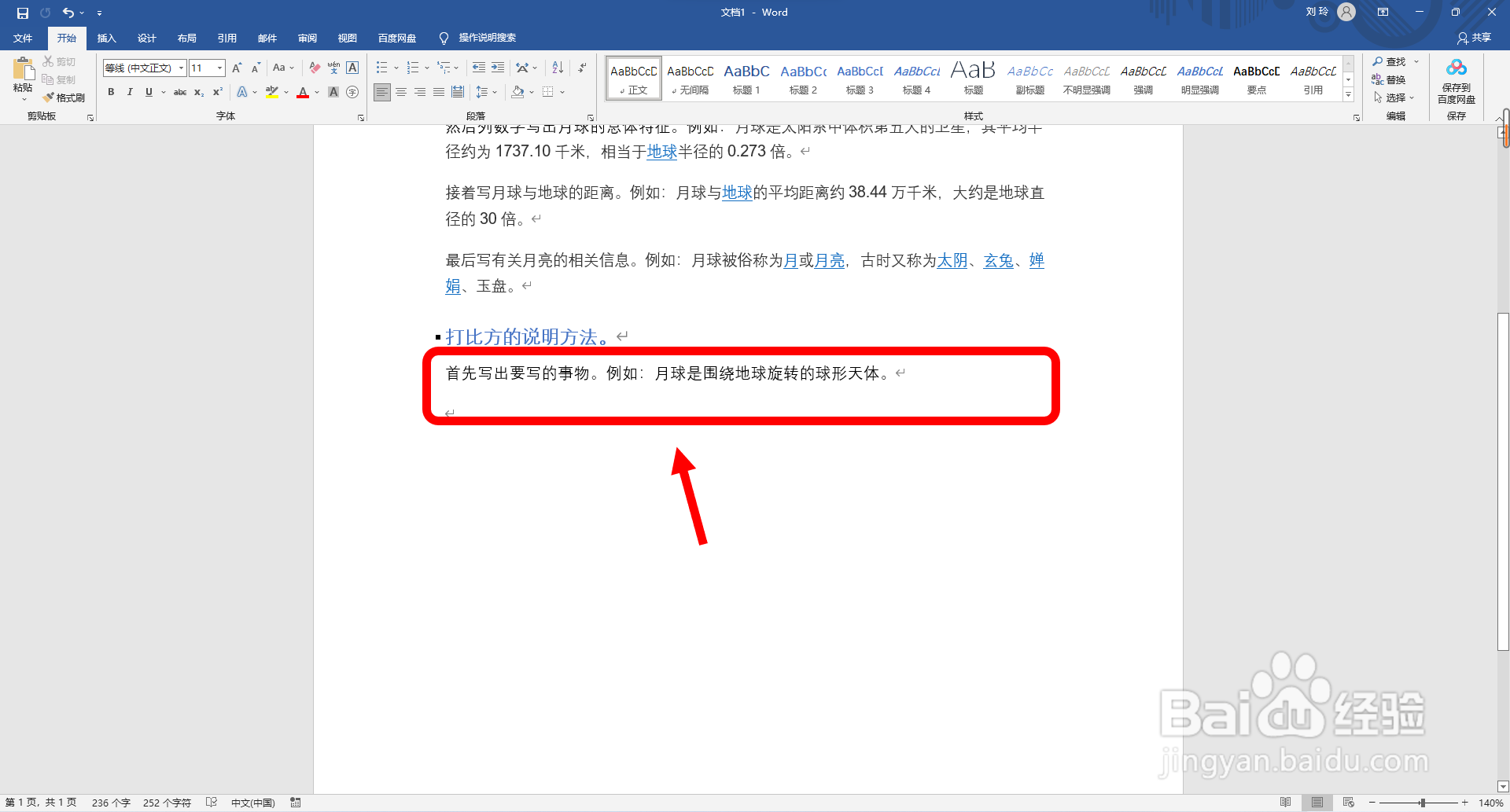
Task: Toggle subscript formatting
Action: [198, 92]
